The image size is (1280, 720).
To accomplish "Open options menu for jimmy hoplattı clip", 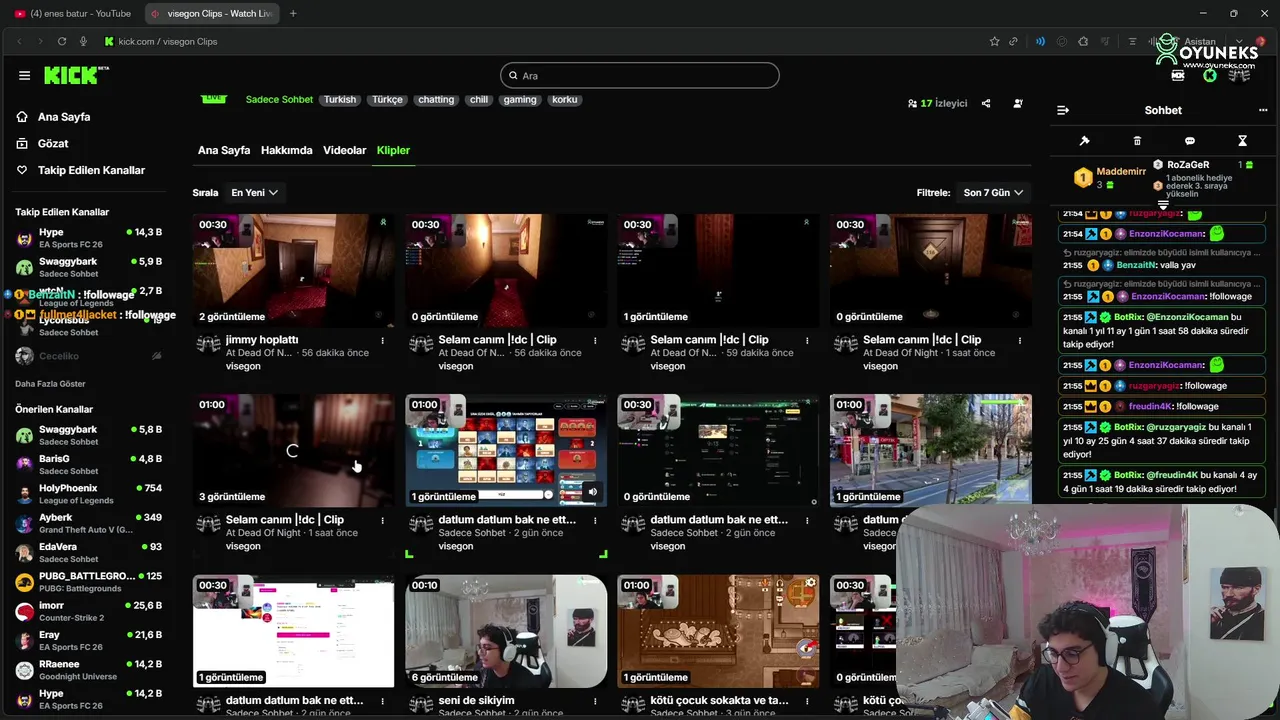I will (x=382, y=340).
